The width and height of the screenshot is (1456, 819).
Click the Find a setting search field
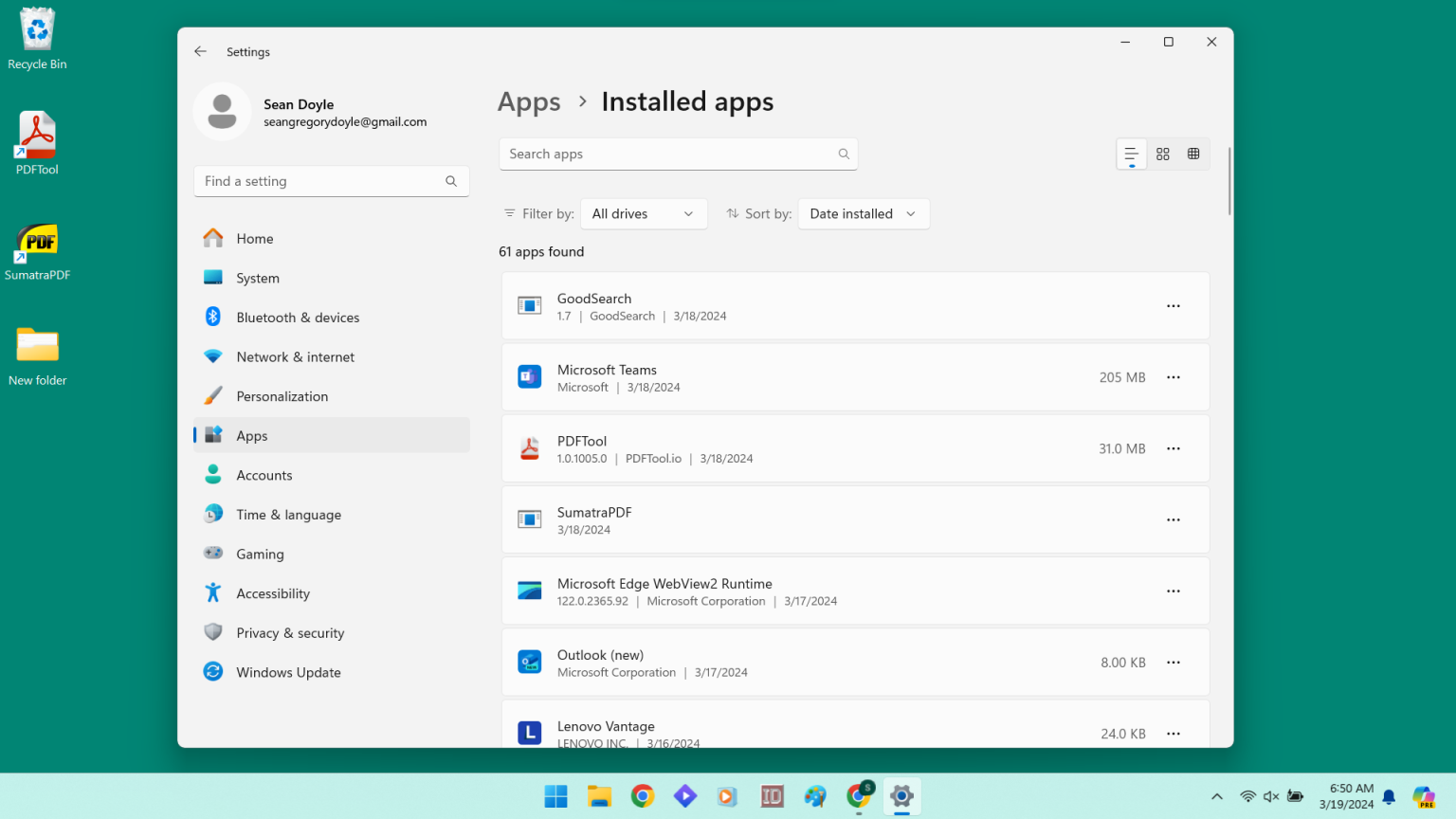[332, 181]
